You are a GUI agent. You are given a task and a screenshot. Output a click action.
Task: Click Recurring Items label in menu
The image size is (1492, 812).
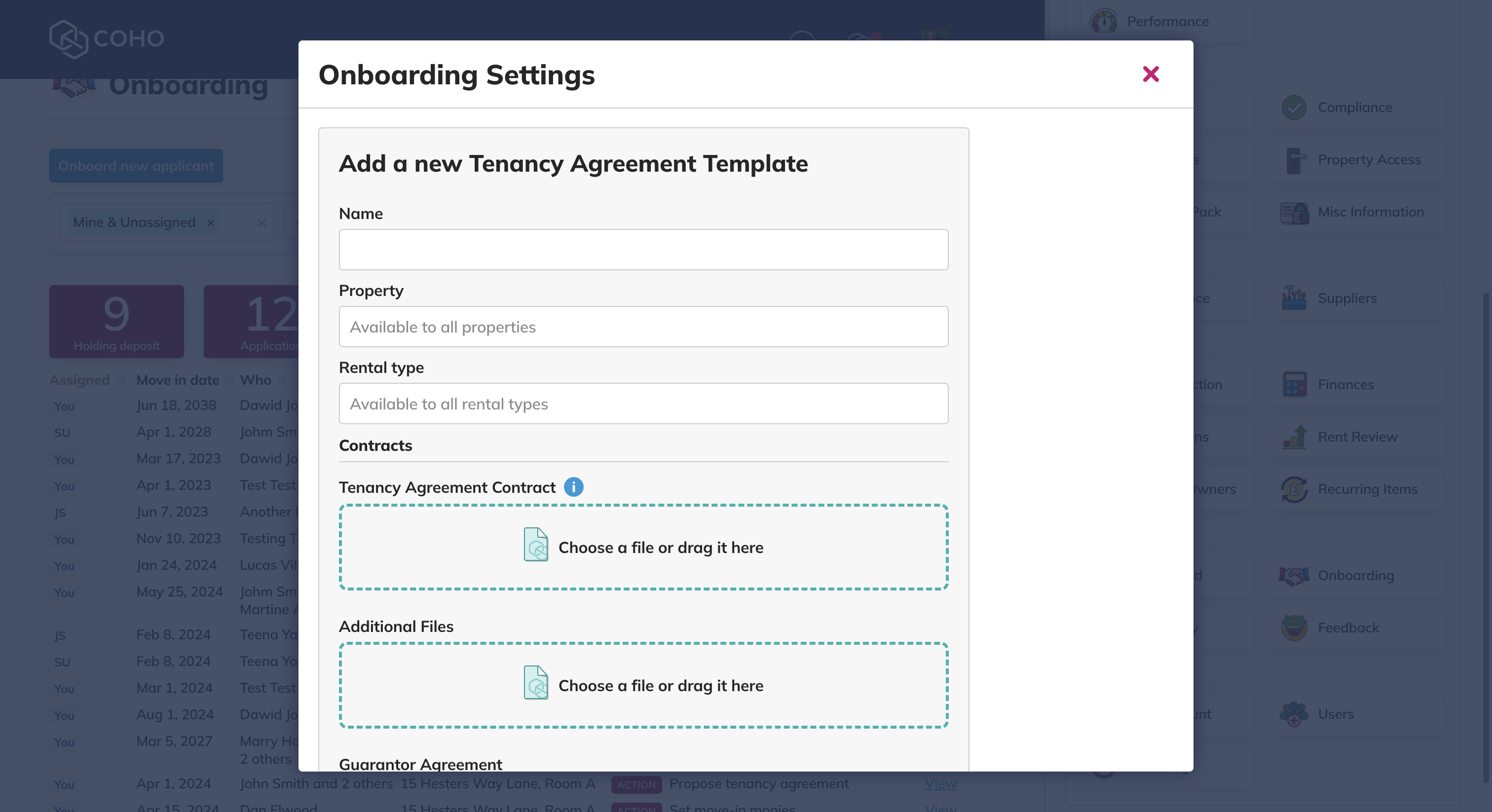(1368, 489)
